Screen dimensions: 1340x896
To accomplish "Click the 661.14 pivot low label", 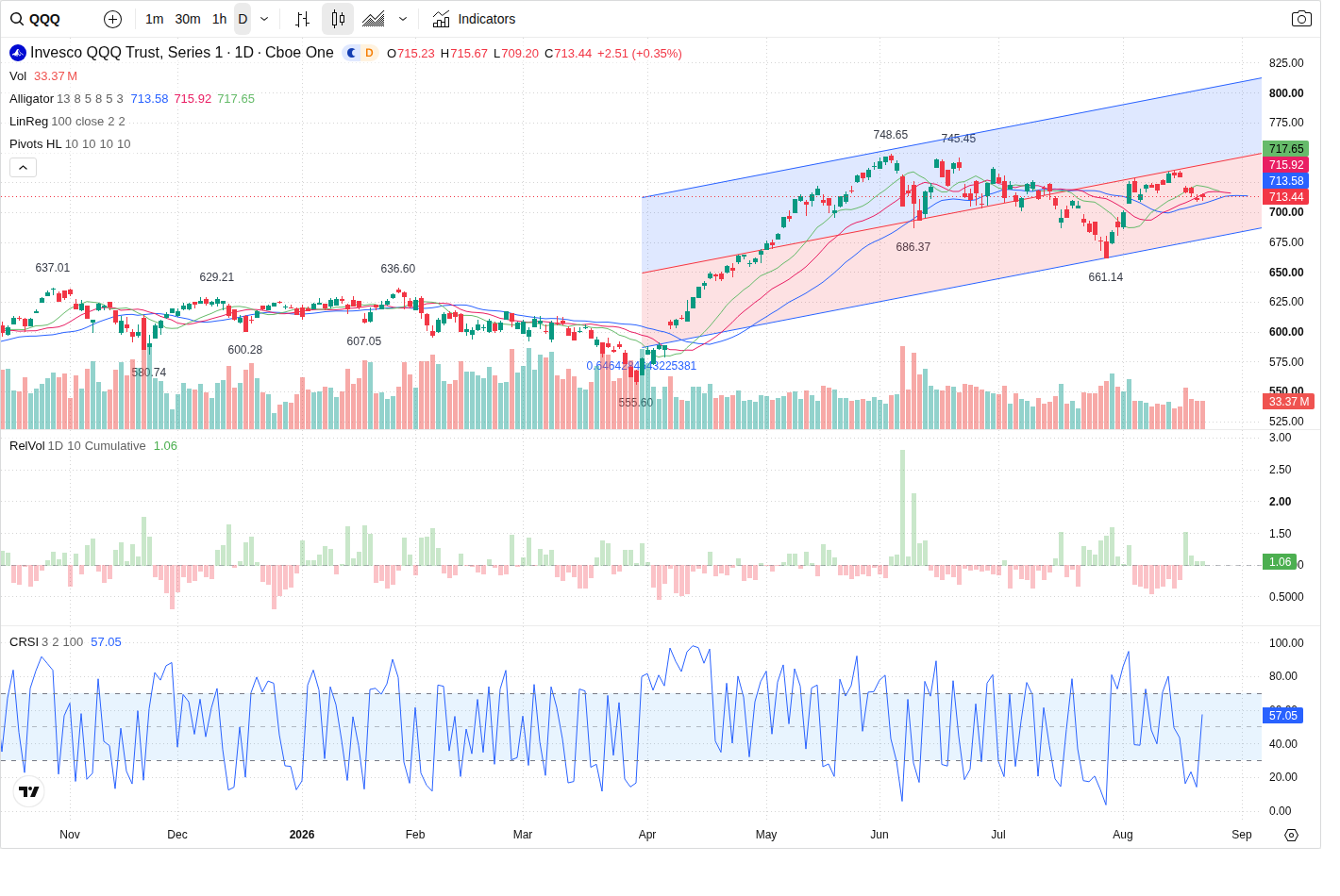I will pyautogui.click(x=1106, y=277).
